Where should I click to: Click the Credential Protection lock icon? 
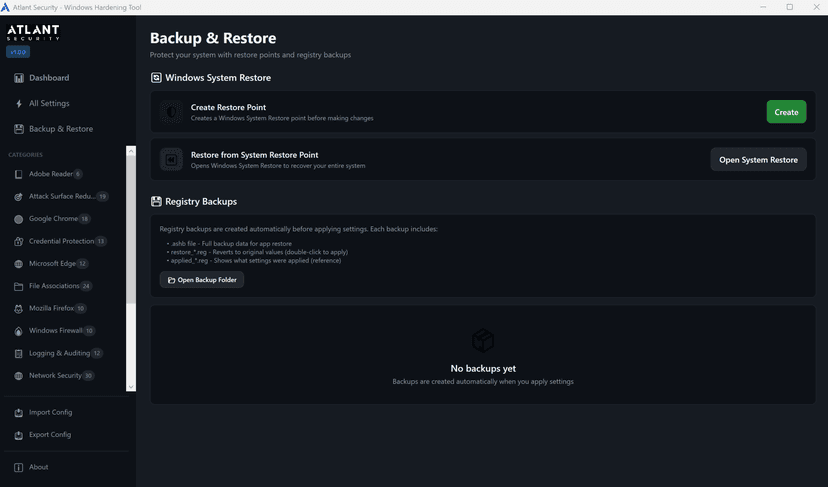click(x=18, y=241)
